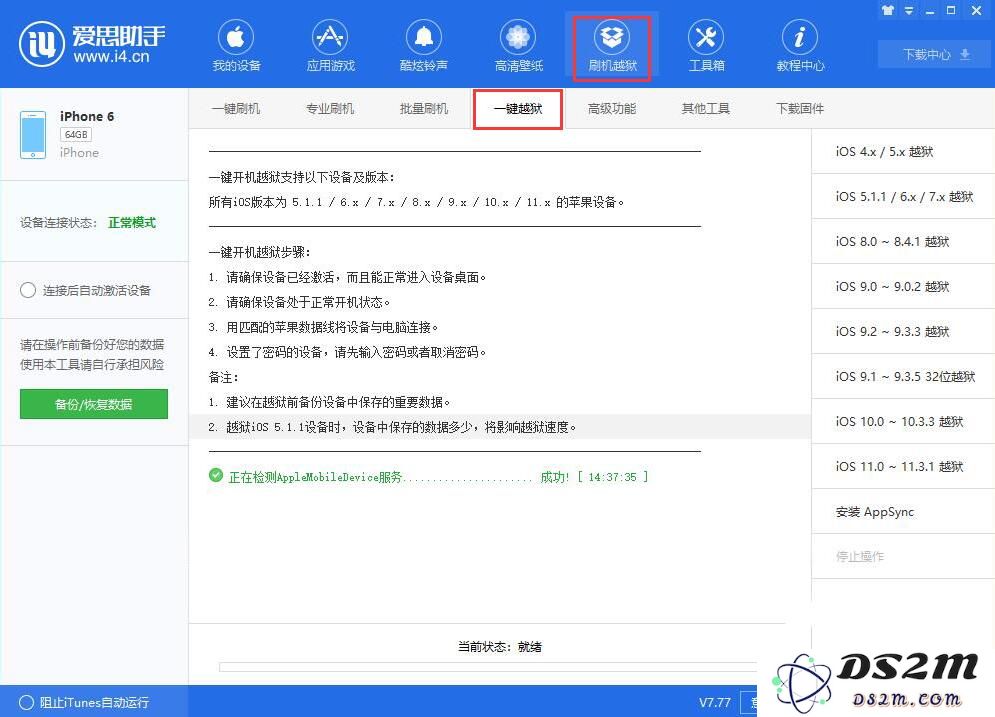
Task: Click the iPhone 6 device name
Action: coord(87,116)
